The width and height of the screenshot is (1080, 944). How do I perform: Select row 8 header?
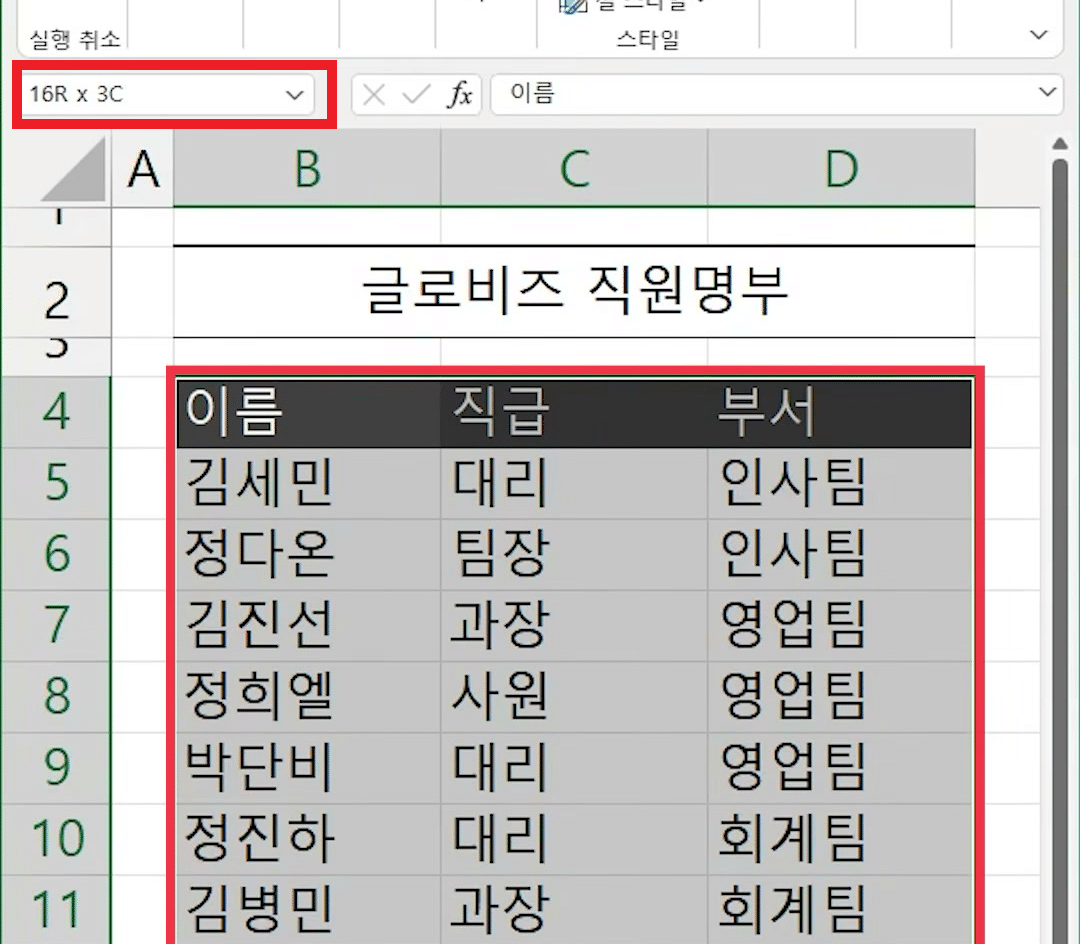pos(56,696)
